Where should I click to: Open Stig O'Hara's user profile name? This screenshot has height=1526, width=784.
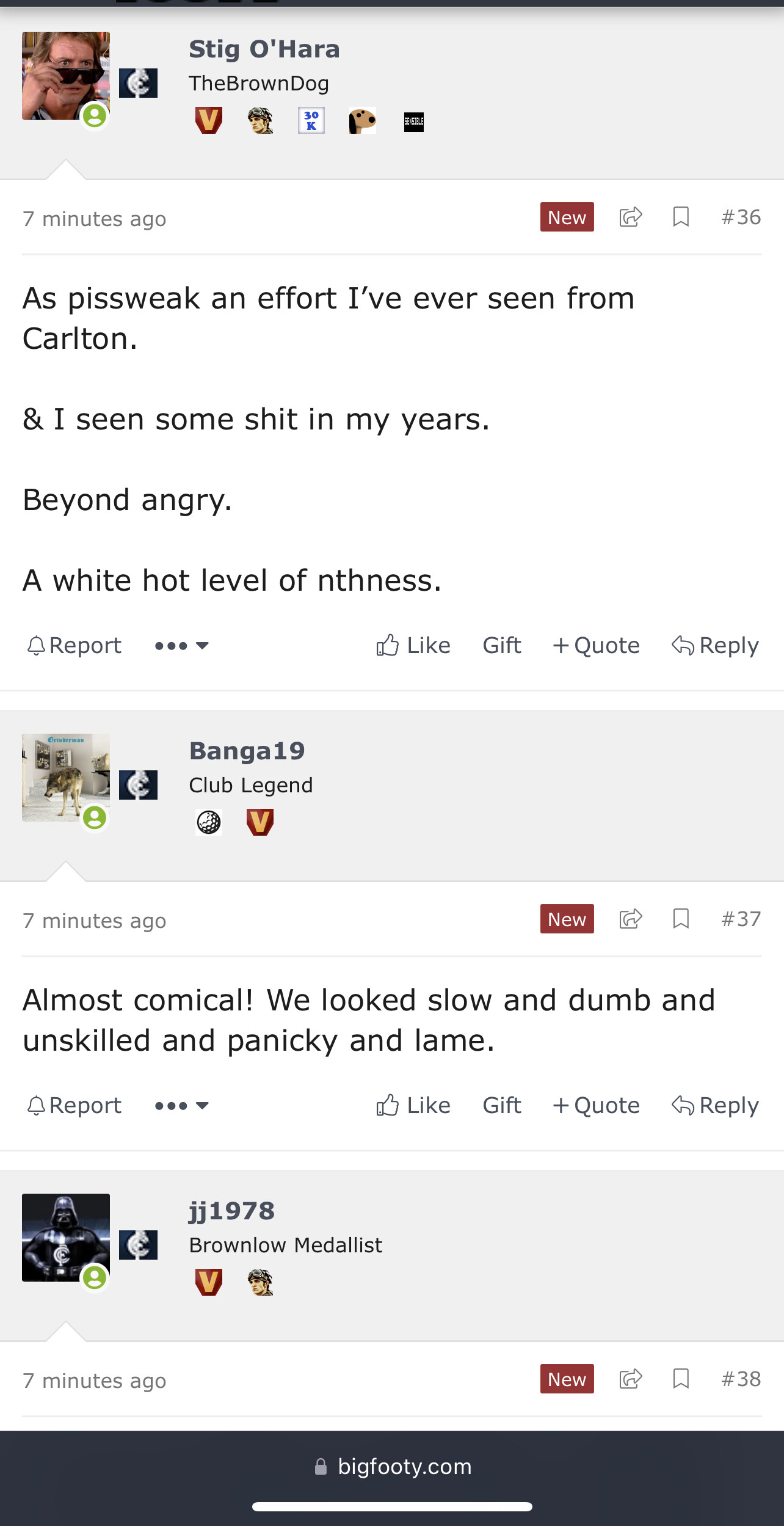tap(264, 49)
